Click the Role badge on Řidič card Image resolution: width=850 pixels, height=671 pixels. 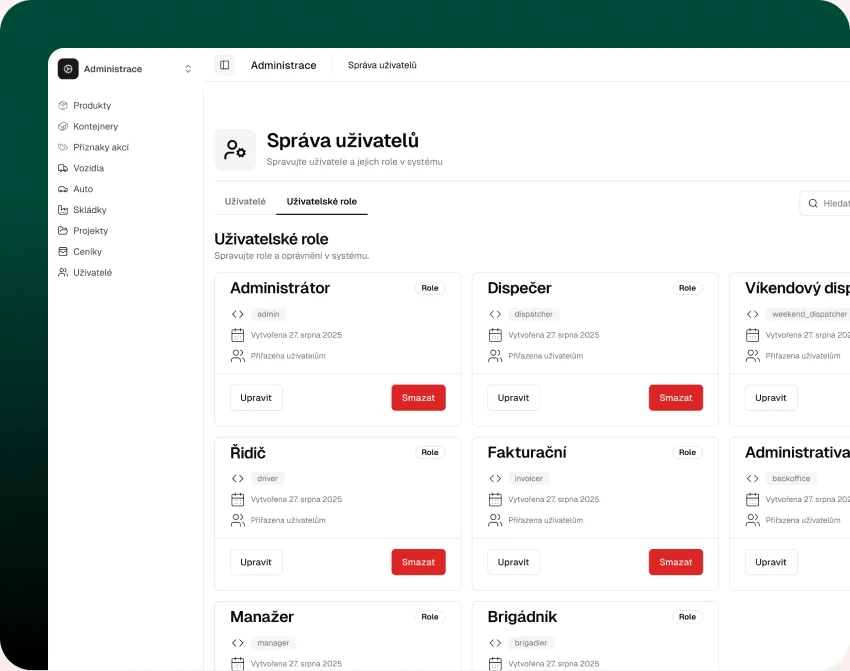(430, 452)
